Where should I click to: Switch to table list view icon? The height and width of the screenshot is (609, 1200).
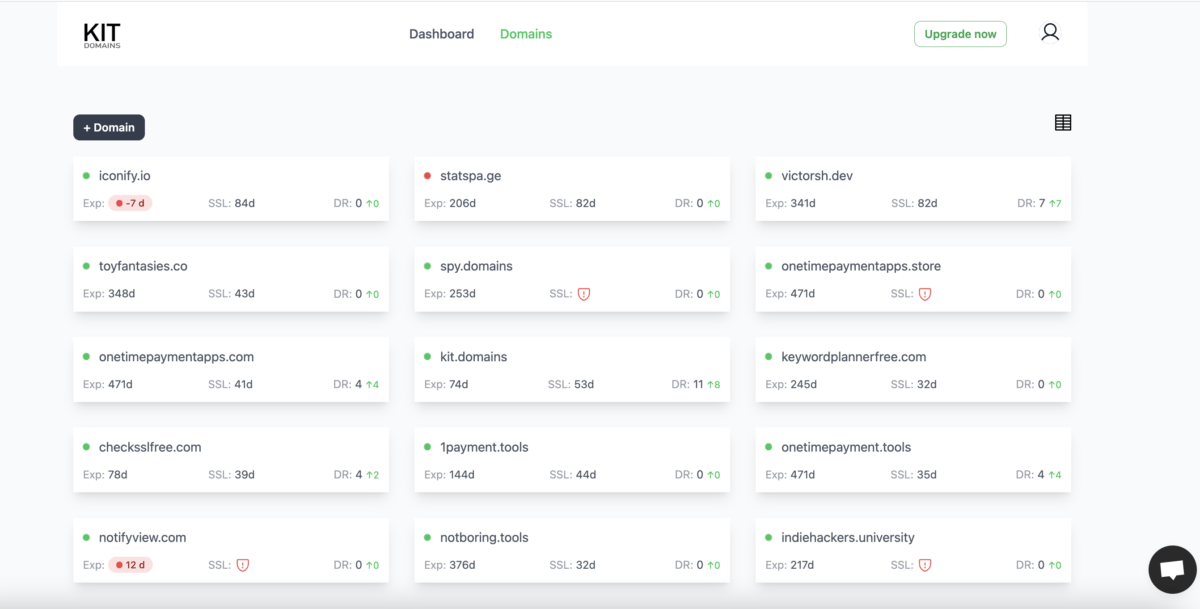(1062, 123)
